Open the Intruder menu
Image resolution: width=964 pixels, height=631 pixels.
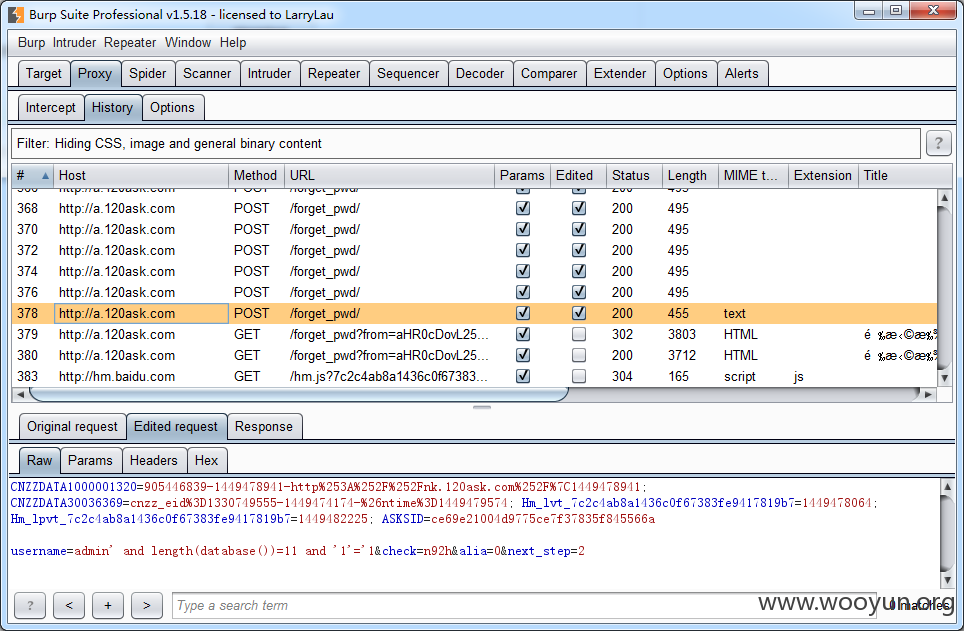pos(74,42)
